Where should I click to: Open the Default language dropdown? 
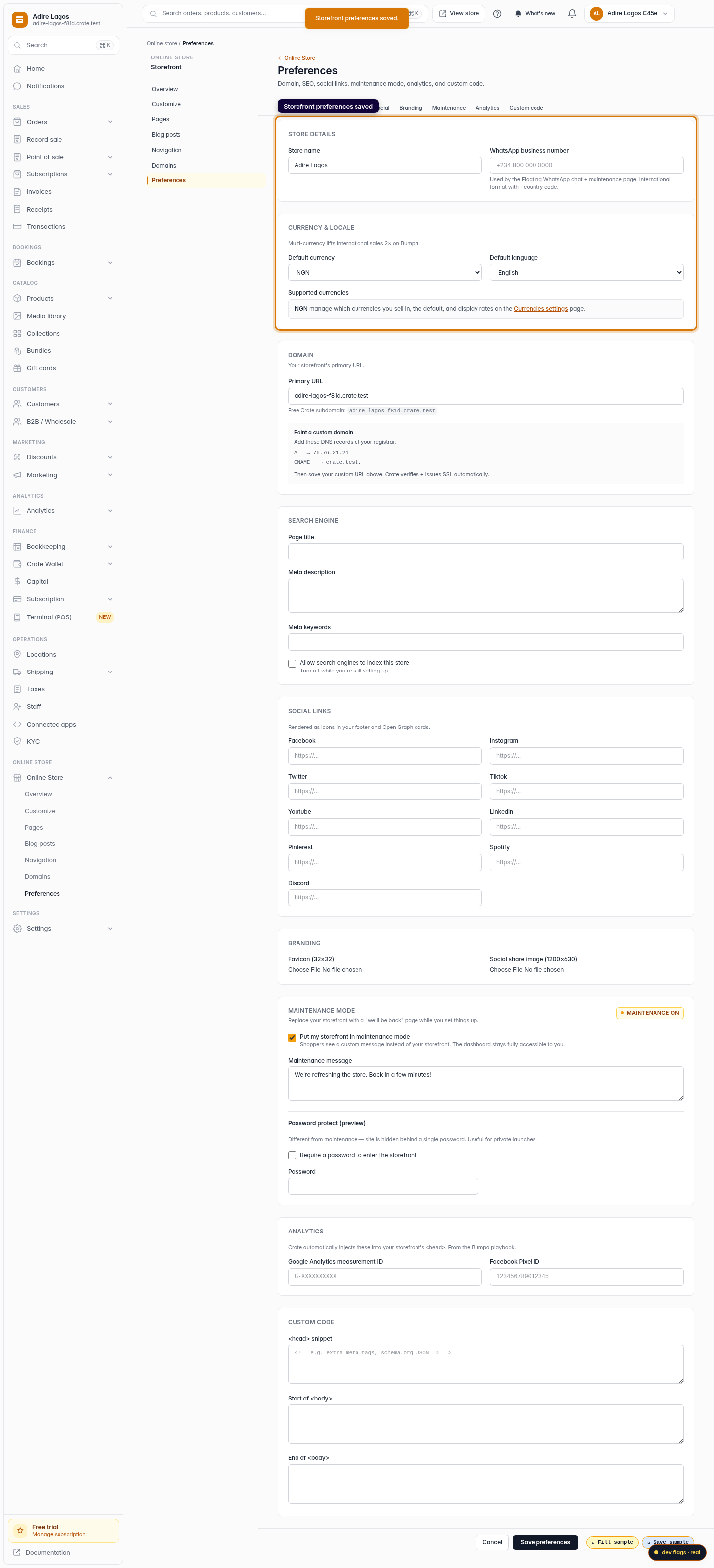(x=587, y=272)
